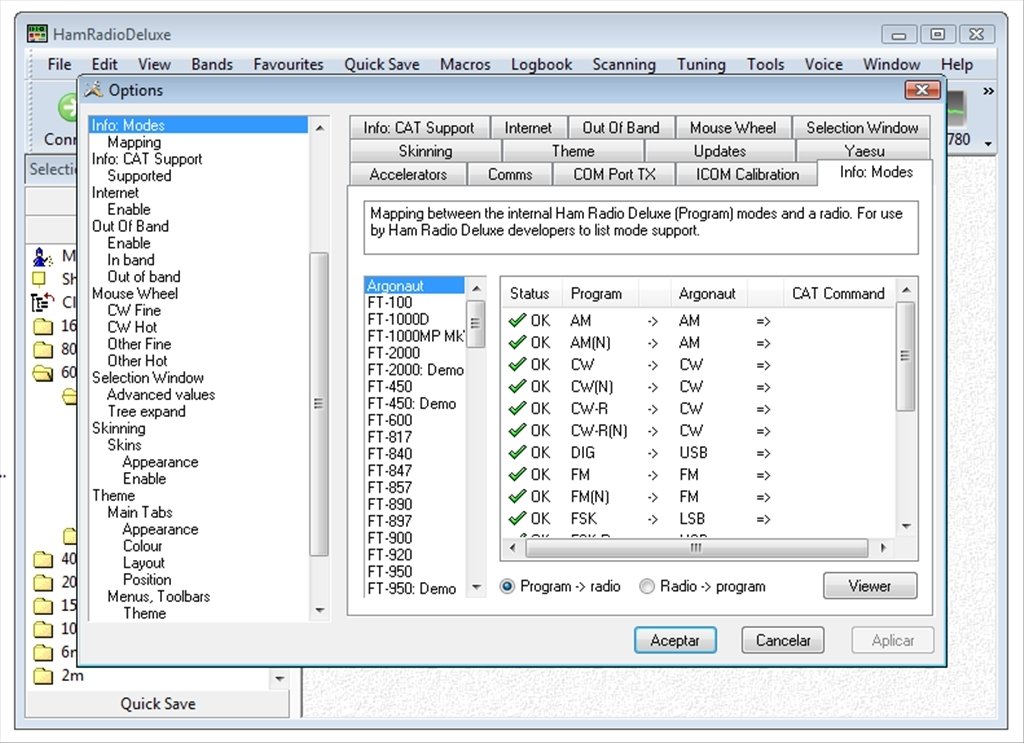Viewport: 1024px width, 743px height.
Task: Select Advanced values under Selection Window
Action: coord(161,394)
